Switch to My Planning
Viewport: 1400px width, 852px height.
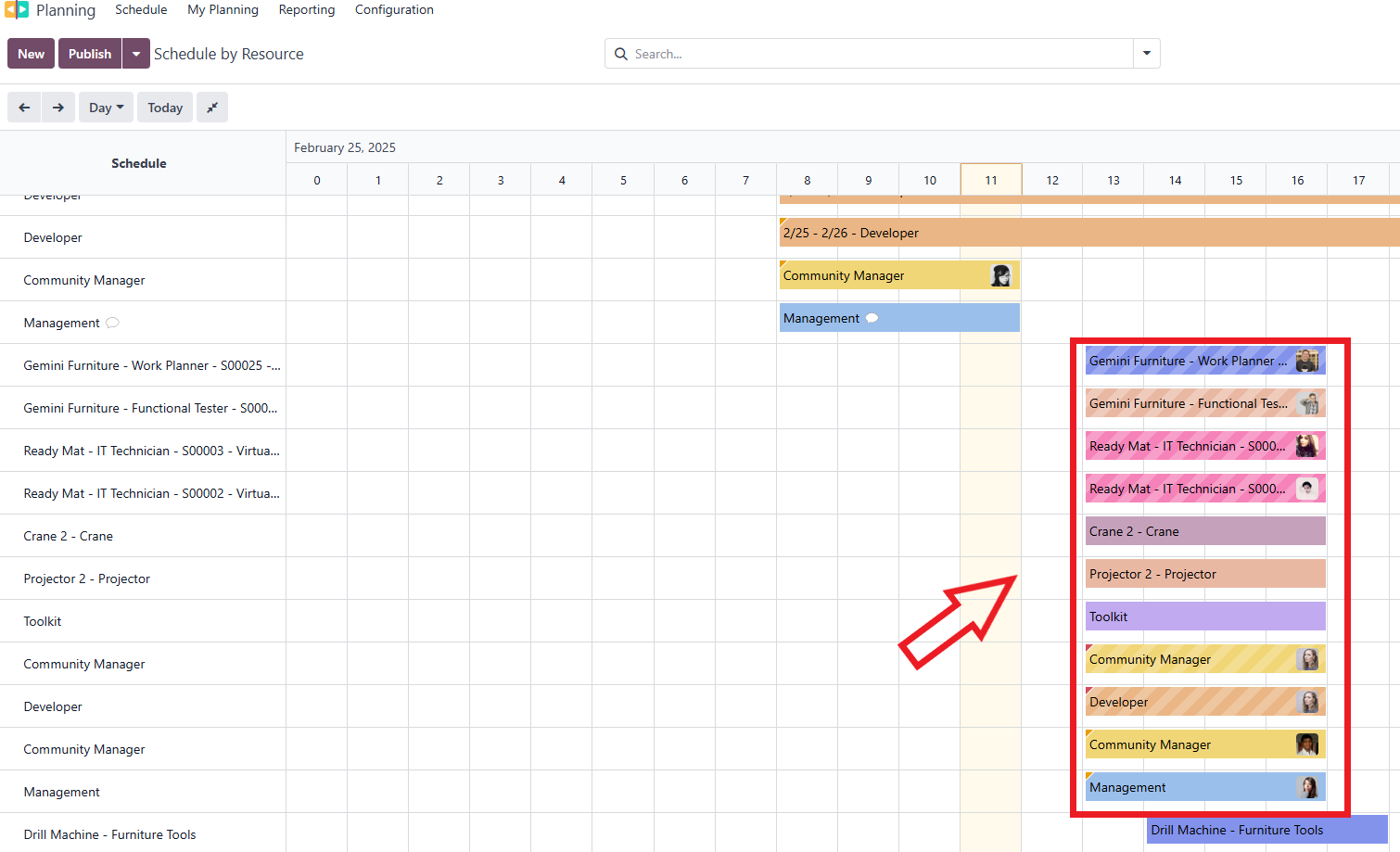click(223, 10)
